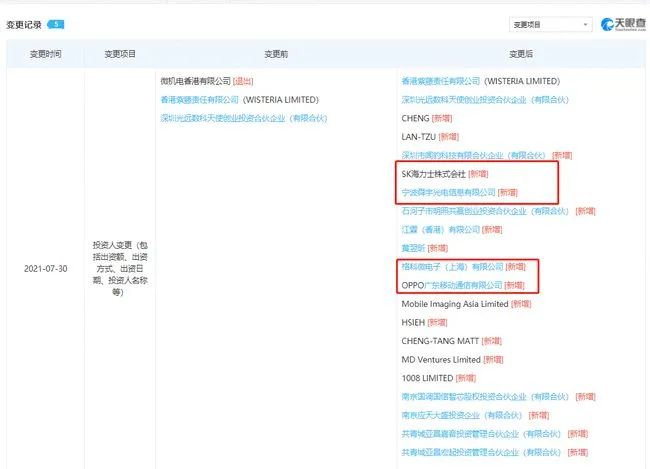
Task: Open the 江霖(香港)有限公司 link
Action: [440, 230]
